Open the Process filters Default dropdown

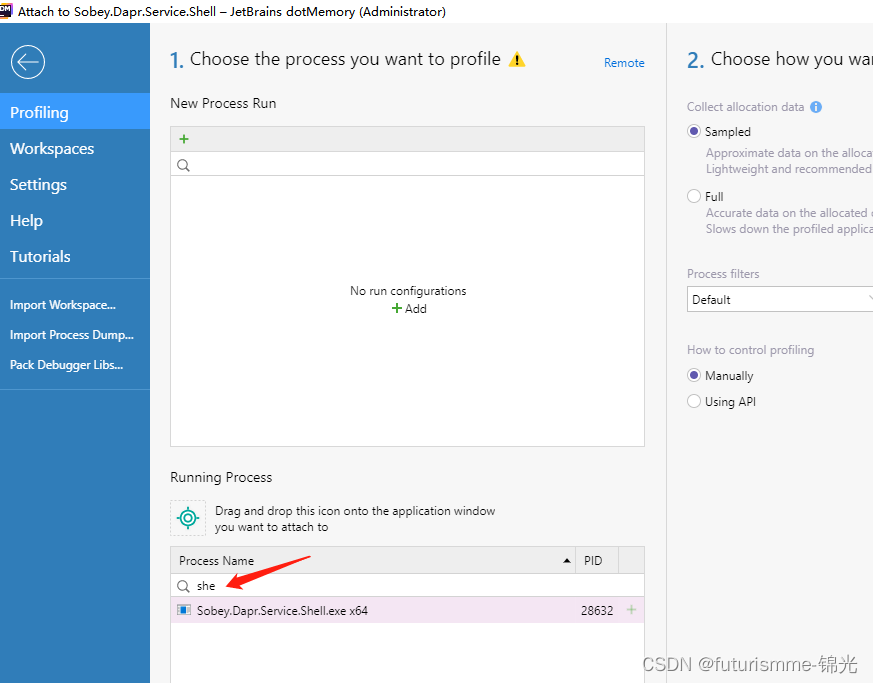click(780, 299)
